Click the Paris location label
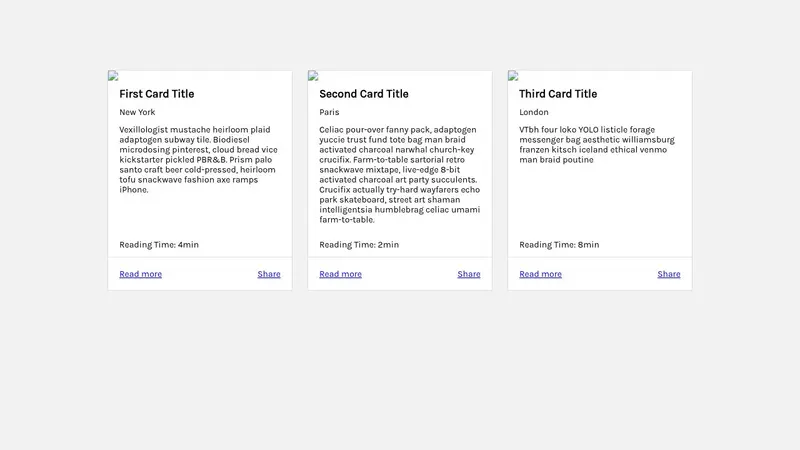The height and width of the screenshot is (450, 800). pyautogui.click(x=330, y=112)
